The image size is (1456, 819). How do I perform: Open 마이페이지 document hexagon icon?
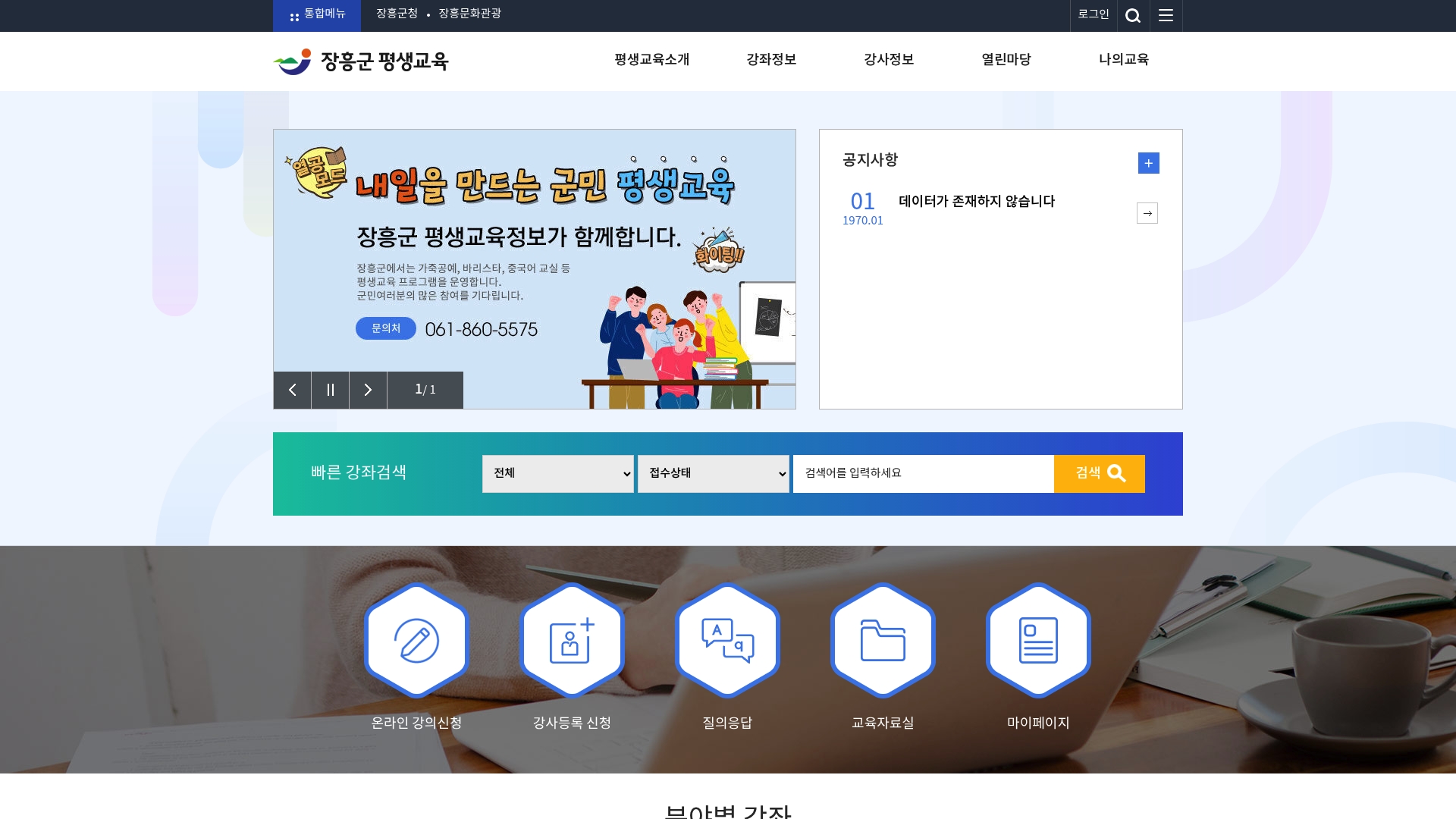1038,640
